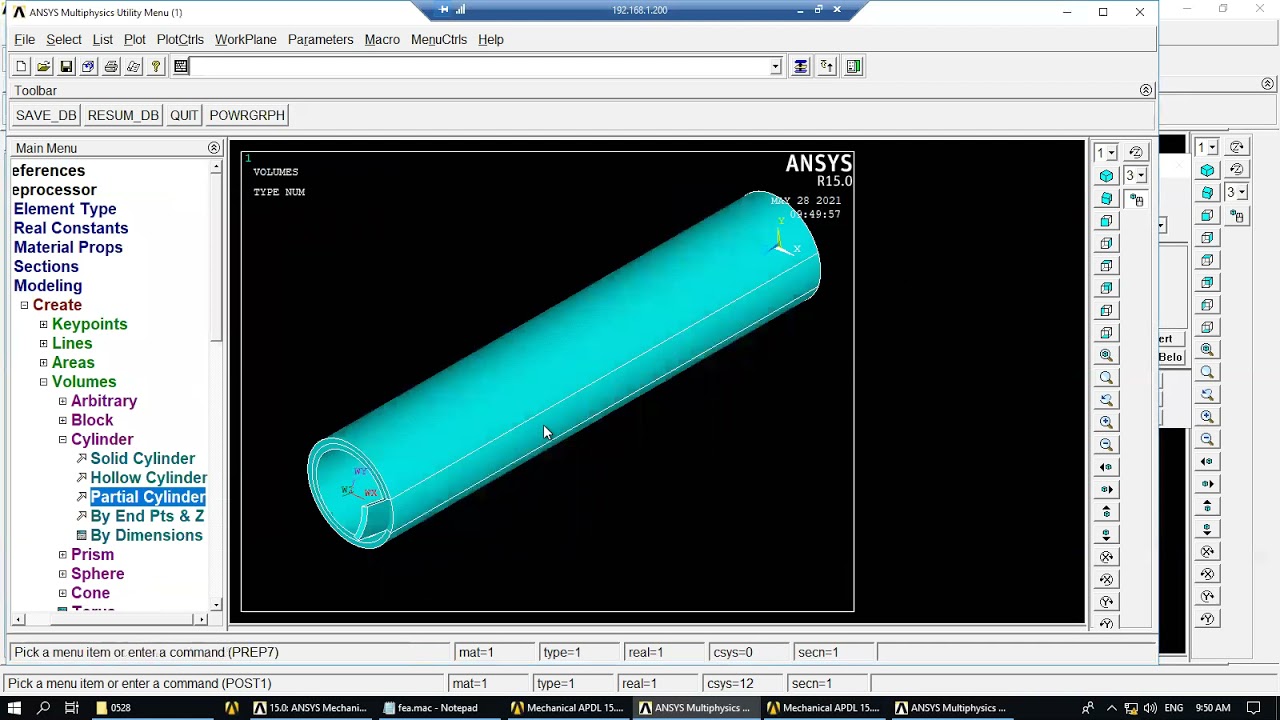Open fea.mac Notepad in the taskbar
This screenshot has height=720, width=1280.
coord(430,708)
